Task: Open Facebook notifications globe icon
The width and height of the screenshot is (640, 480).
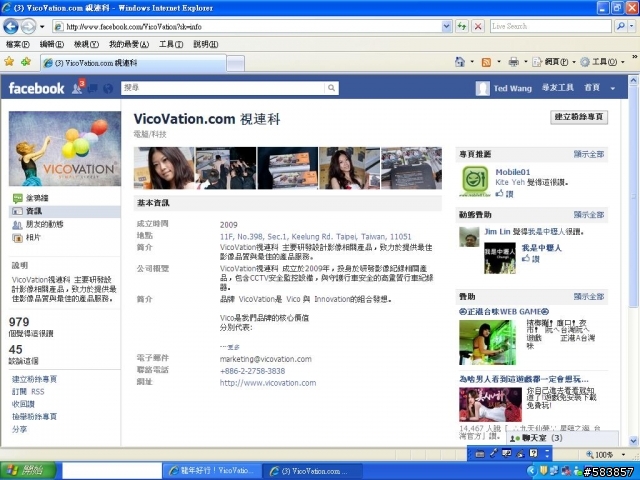Action: click(x=108, y=88)
